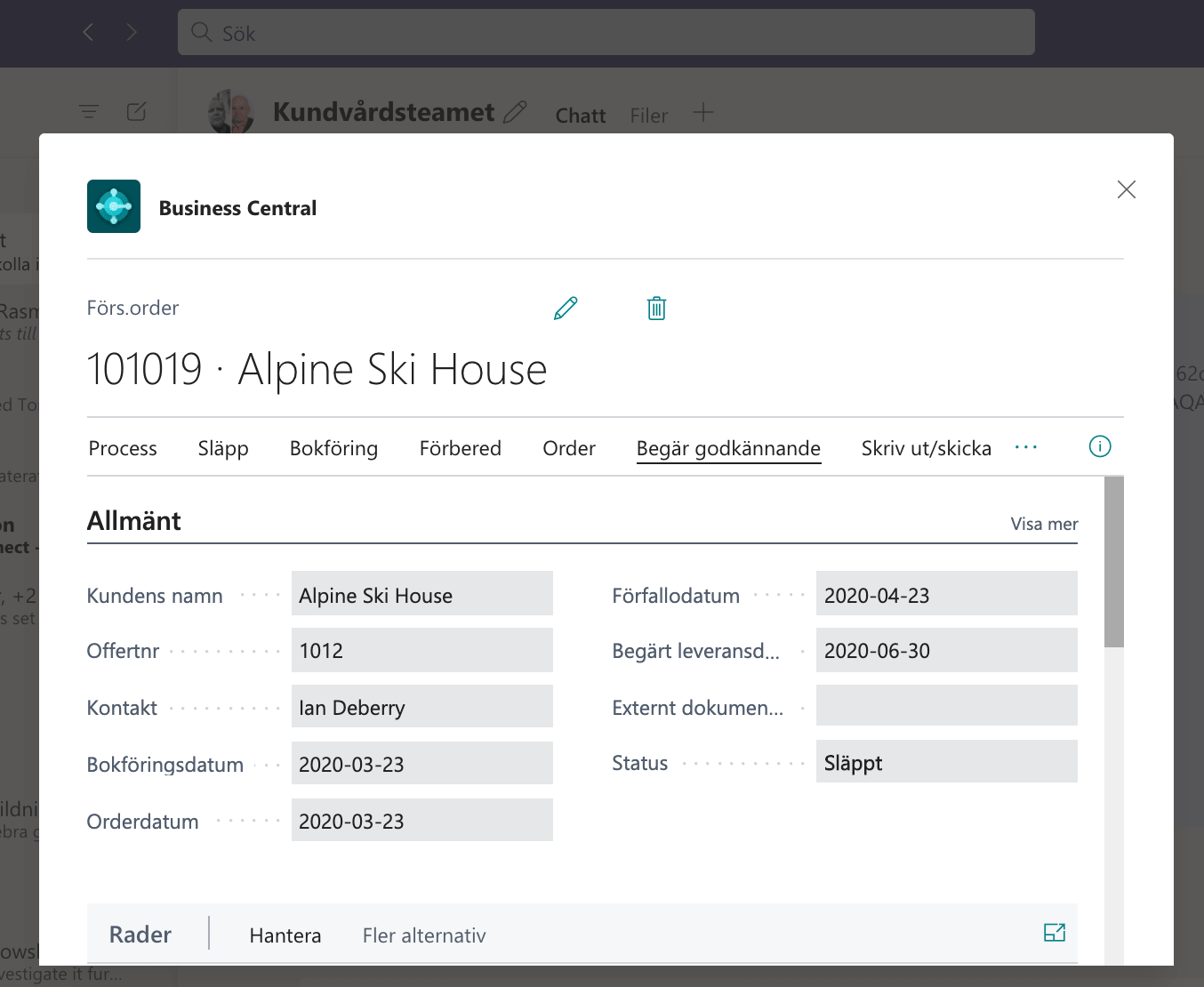1204x987 pixels.
Task: Open the information icon beside the action bar
Action: point(1100,446)
